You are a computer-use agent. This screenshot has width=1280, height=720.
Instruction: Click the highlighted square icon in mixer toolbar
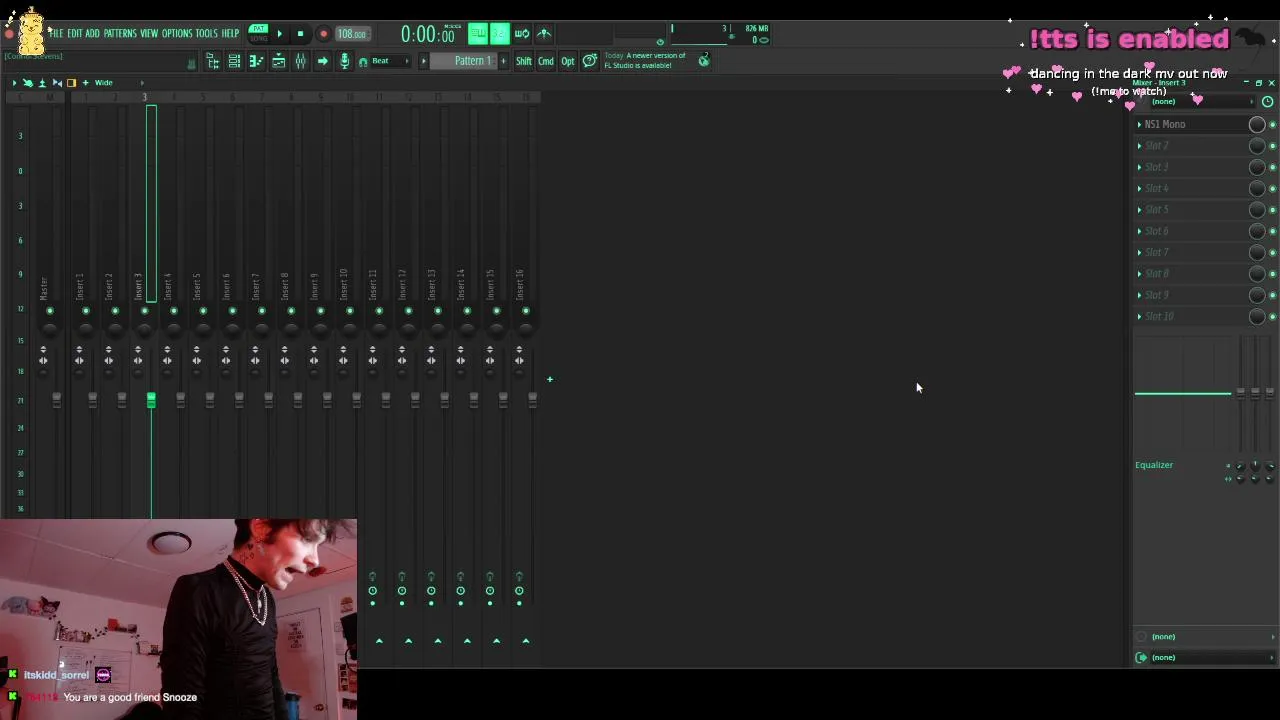click(71, 83)
